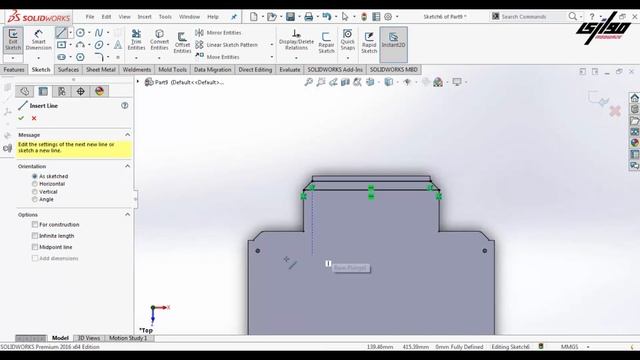Viewport: 640px width, 360px height.
Task: Select the Corner Rectangle tool
Action: point(61,44)
